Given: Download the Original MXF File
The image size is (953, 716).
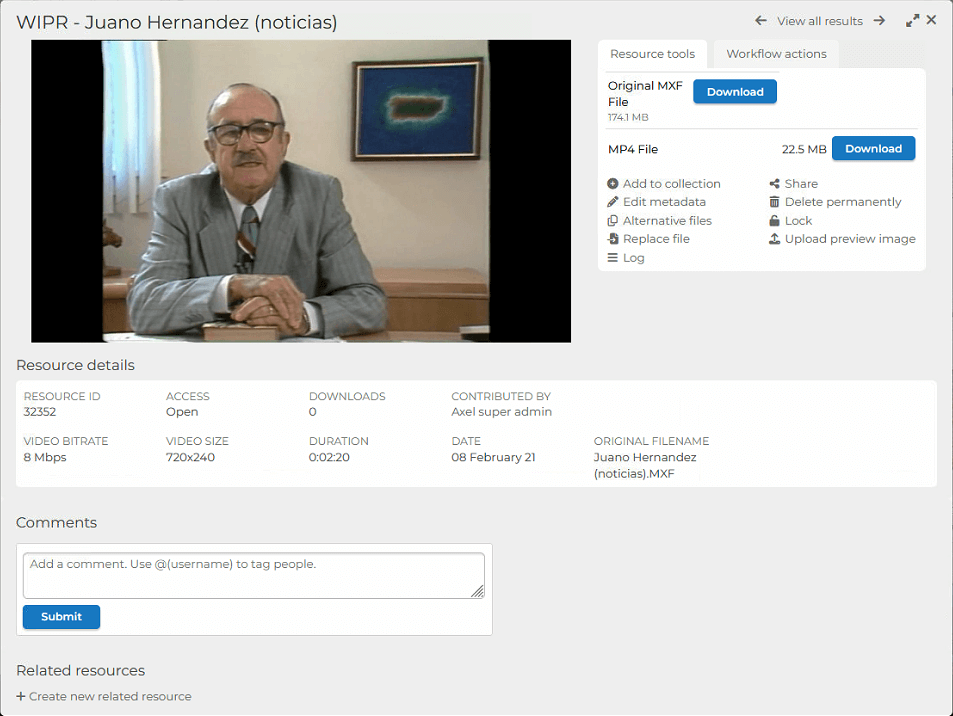Looking at the screenshot, I should [x=735, y=92].
